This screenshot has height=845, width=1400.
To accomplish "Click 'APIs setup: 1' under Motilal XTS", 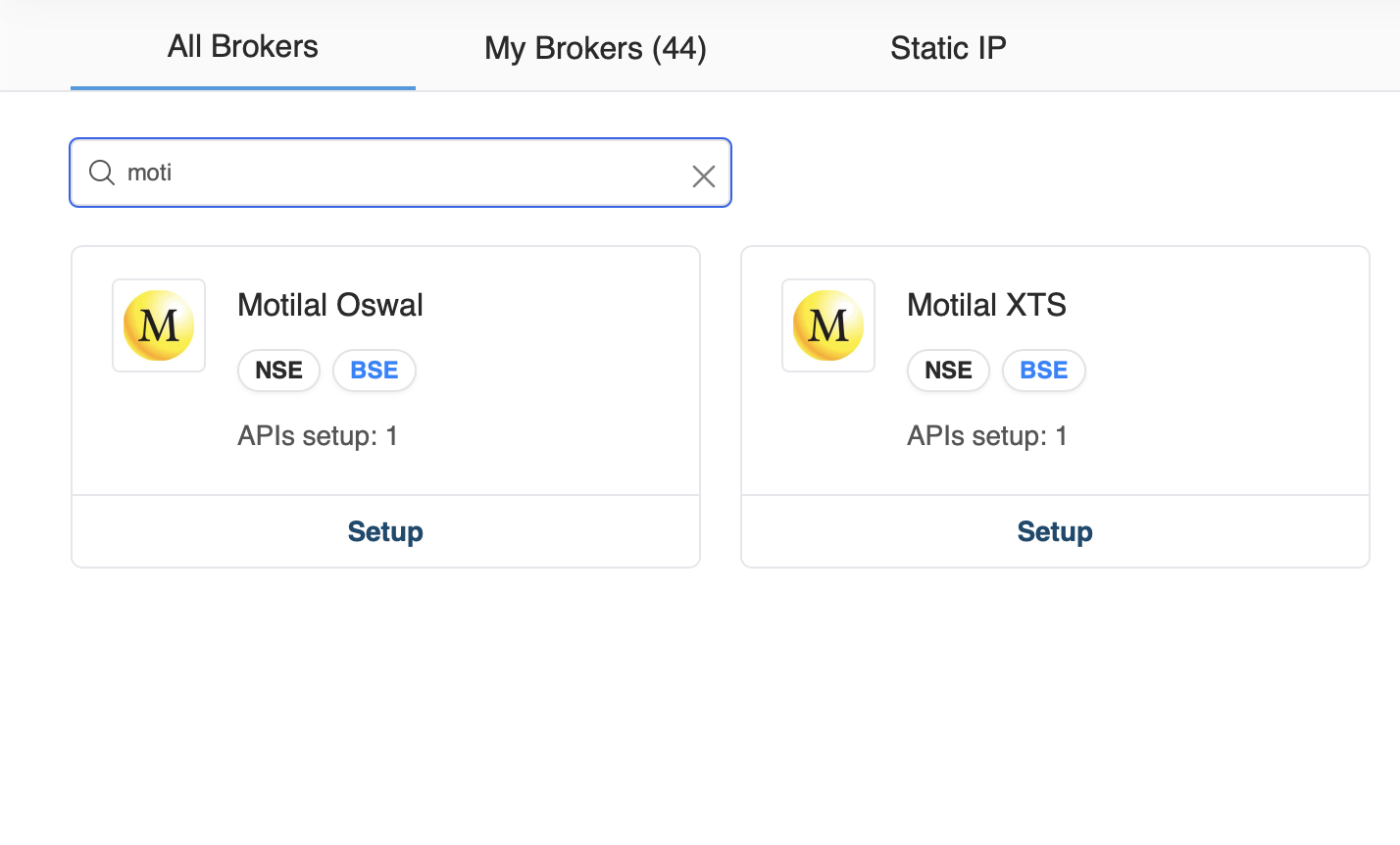I will [987, 436].
